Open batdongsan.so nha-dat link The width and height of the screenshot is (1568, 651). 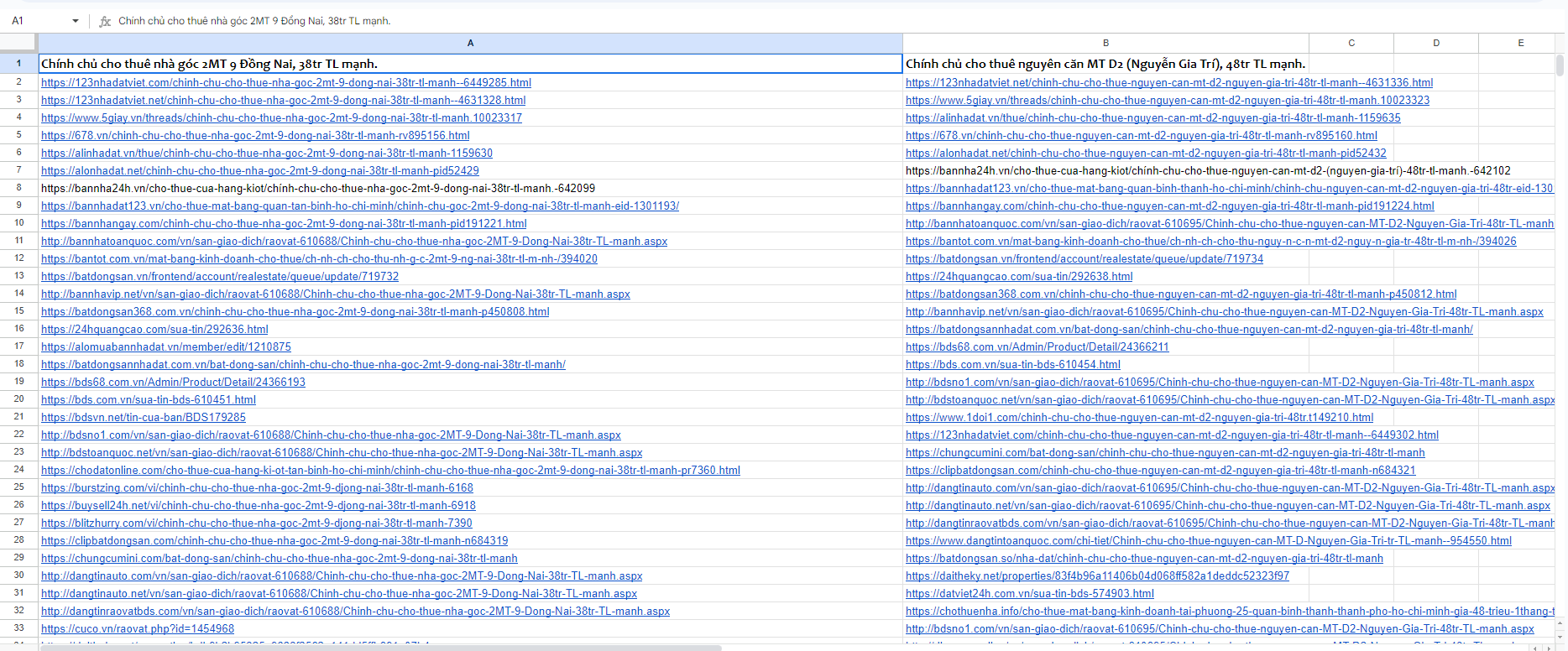coord(1144,558)
